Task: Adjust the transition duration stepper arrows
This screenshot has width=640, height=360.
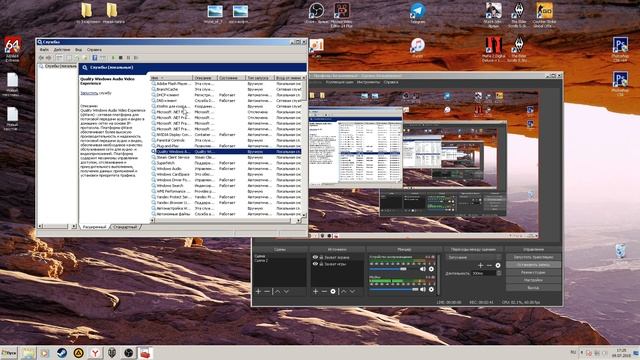Action: pyautogui.click(x=499, y=273)
